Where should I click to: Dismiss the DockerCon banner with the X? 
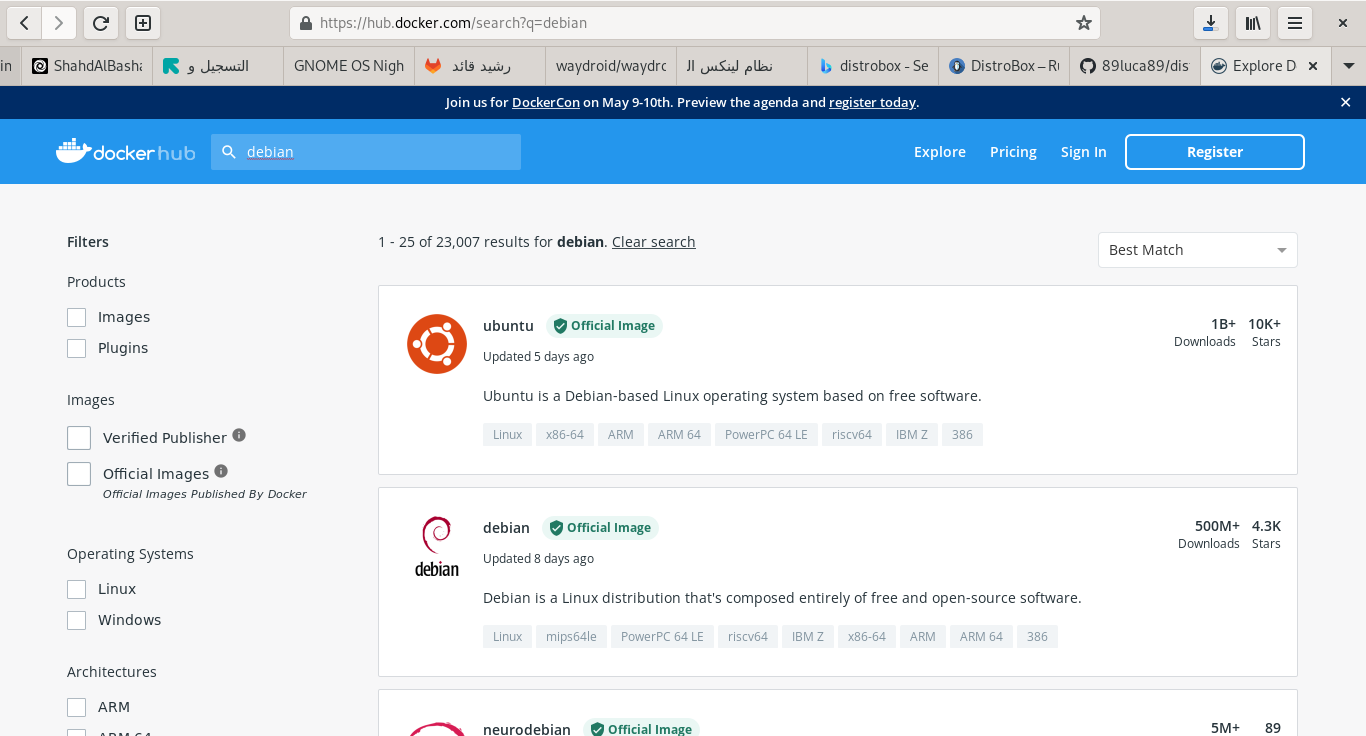click(x=1345, y=101)
